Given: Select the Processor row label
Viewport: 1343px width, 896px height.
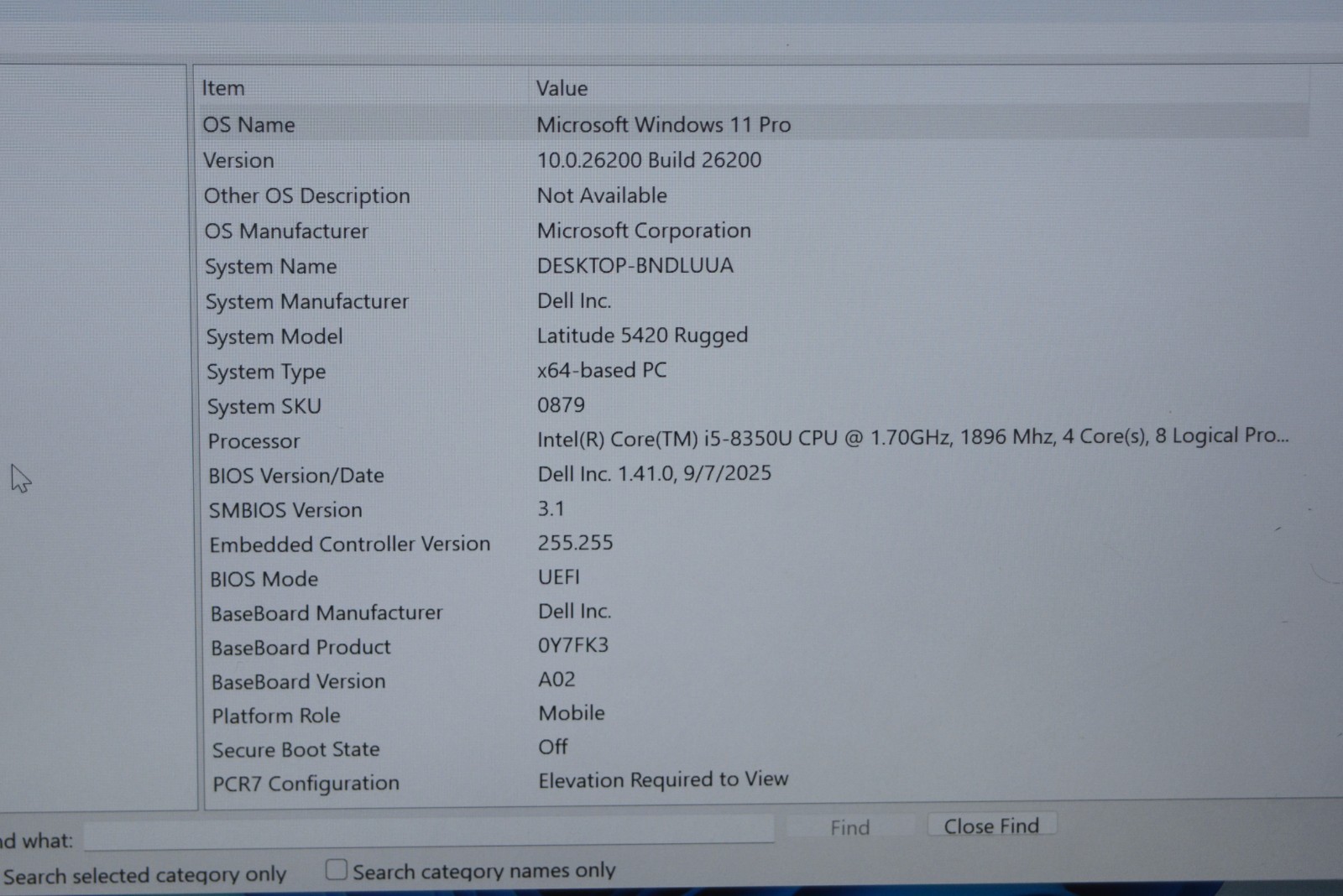Looking at the screenshot, I should click(253, 441).
